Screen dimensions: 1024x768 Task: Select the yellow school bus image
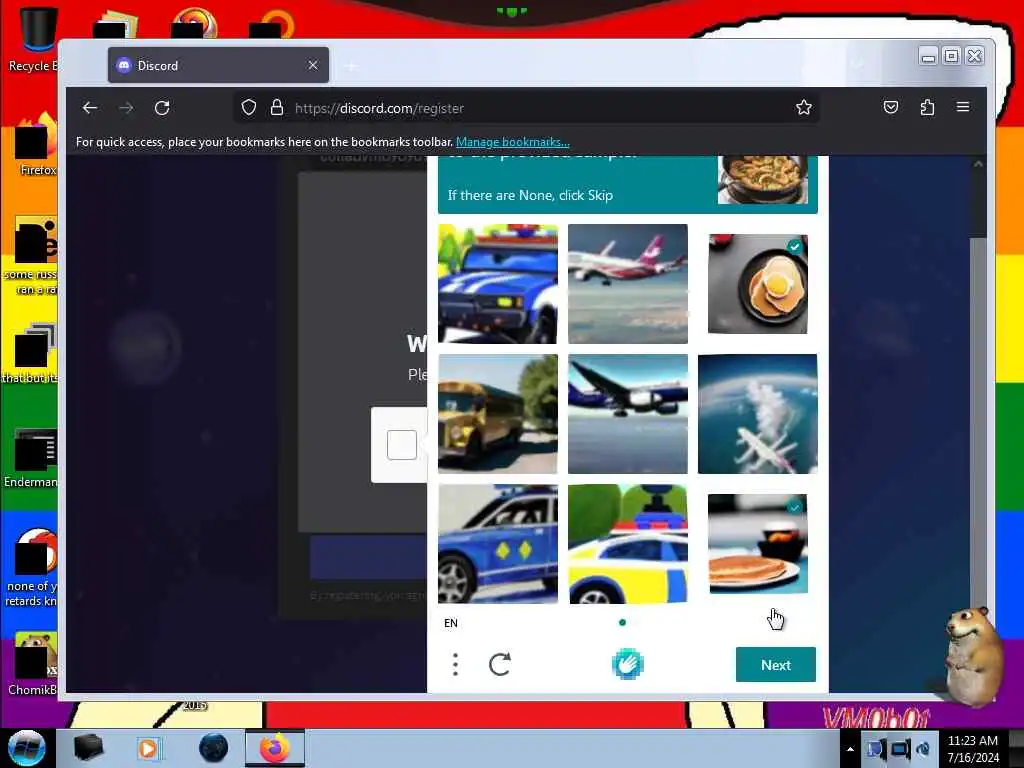click(x=498, y=413)
